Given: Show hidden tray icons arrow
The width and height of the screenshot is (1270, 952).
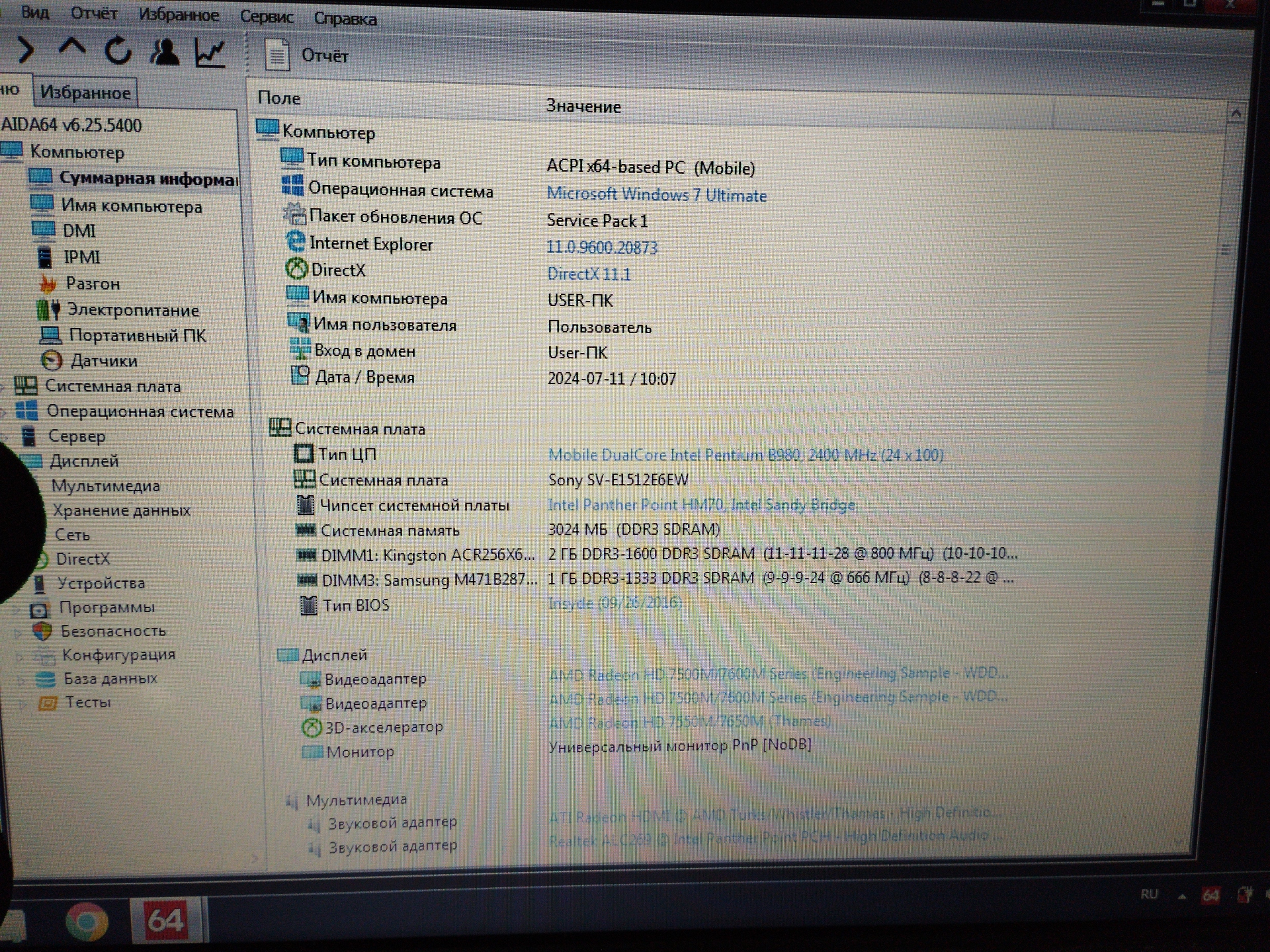Looking at the screenshot, I should tap(1181, 897).
